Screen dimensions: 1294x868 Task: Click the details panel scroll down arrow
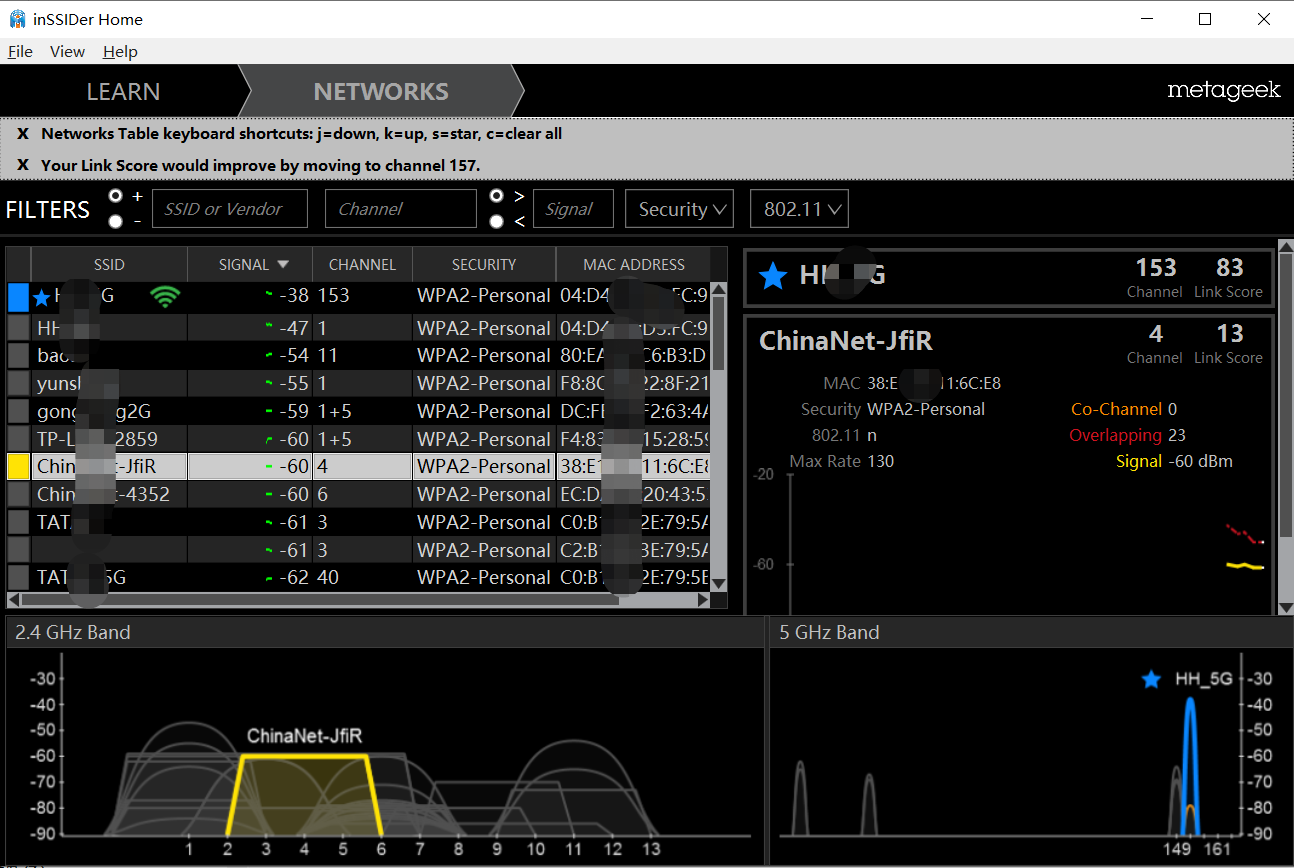click(x=1285, y=607)
